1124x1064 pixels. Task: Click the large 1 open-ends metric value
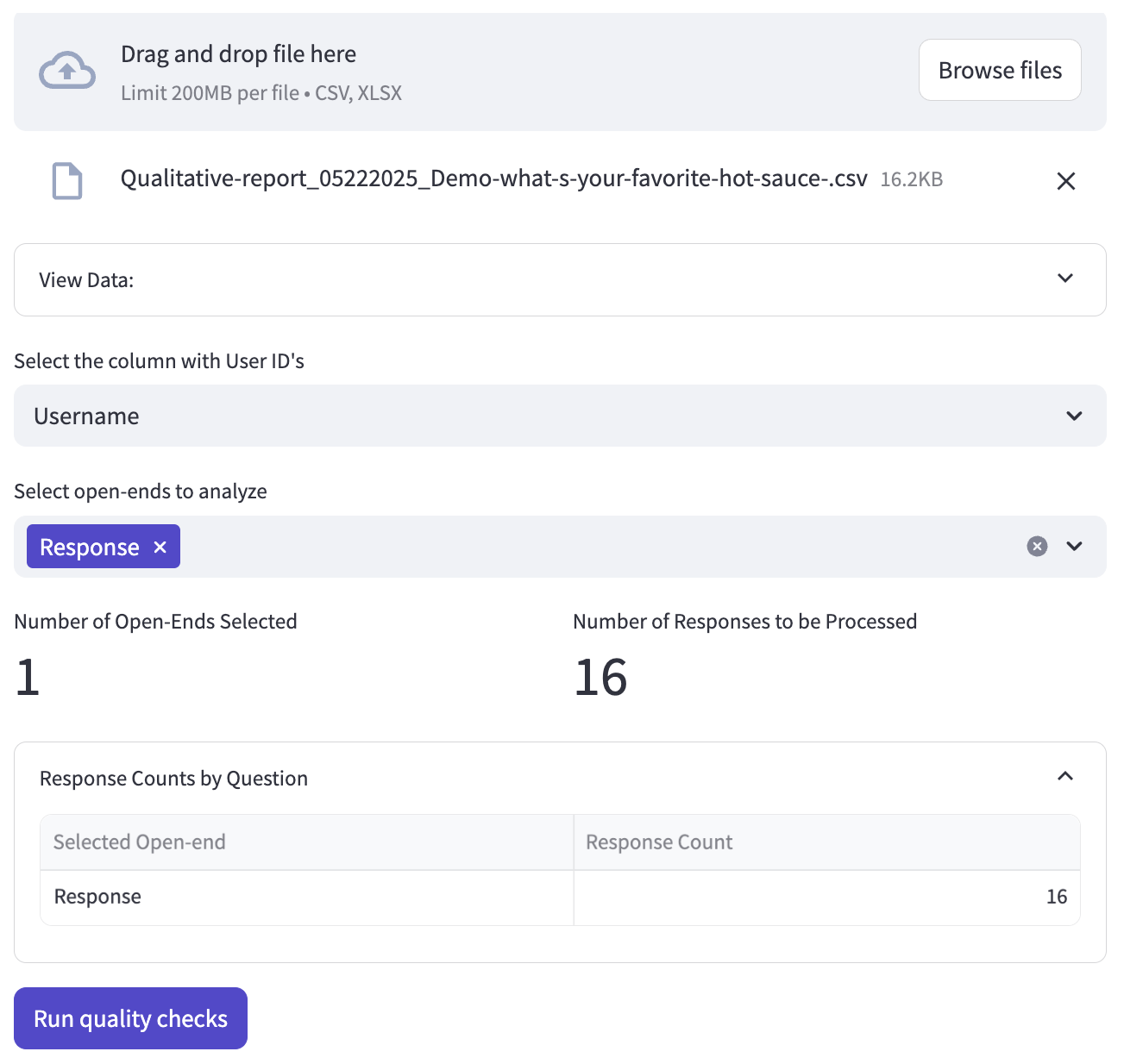(28, 677)
